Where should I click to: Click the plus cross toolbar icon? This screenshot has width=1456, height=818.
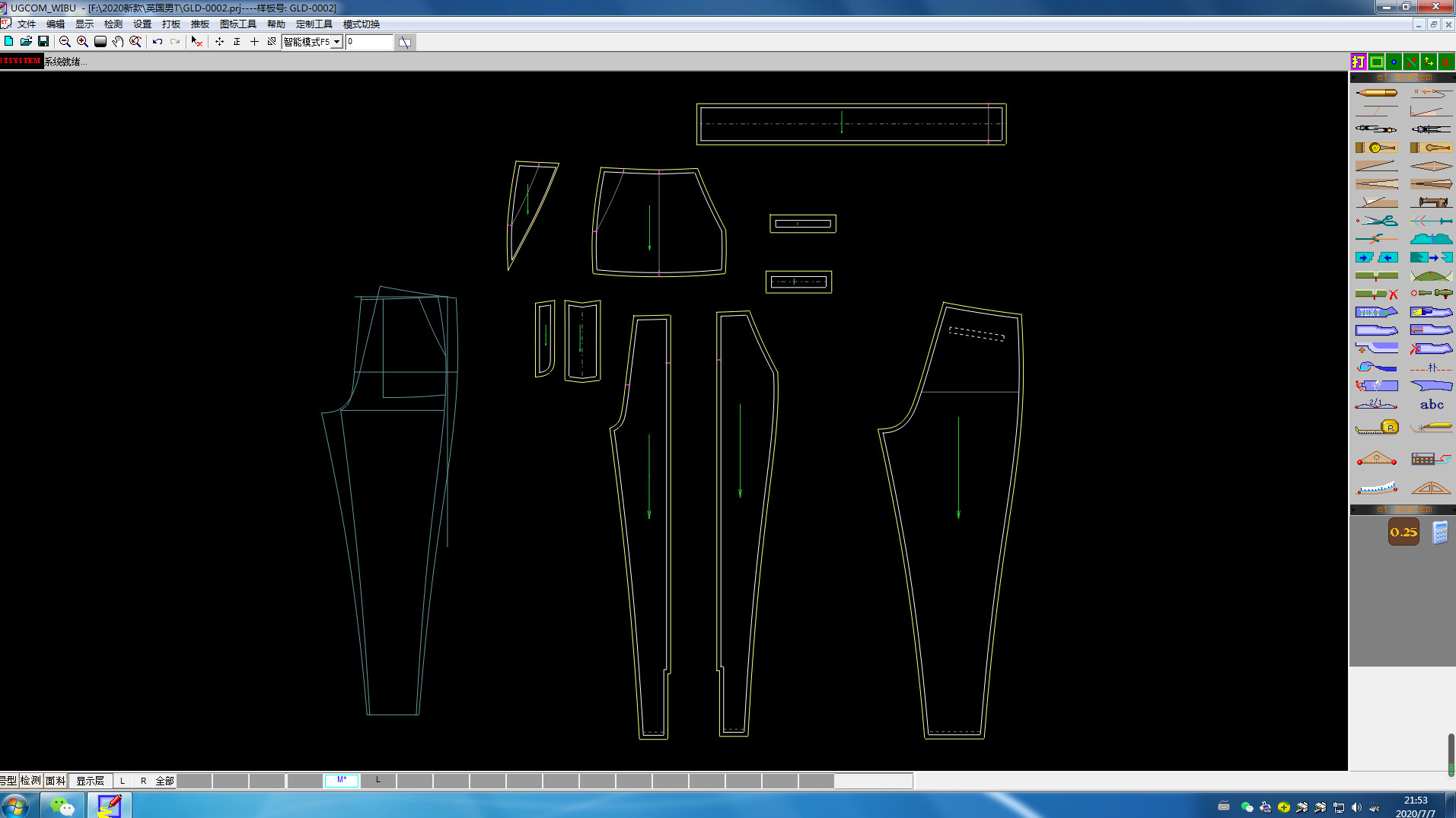pos(254,41)
